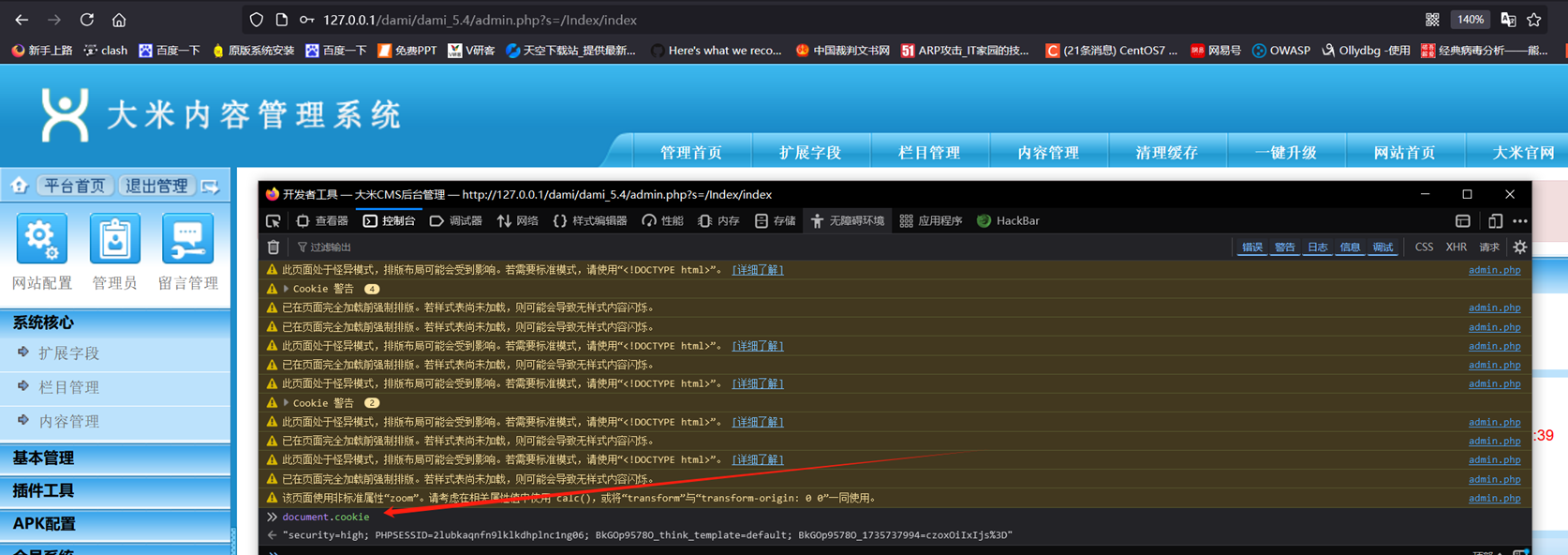Toggle the 调试 debug filter
The height and width of the screenshot is (555, 1568).
coord(1383,247)
